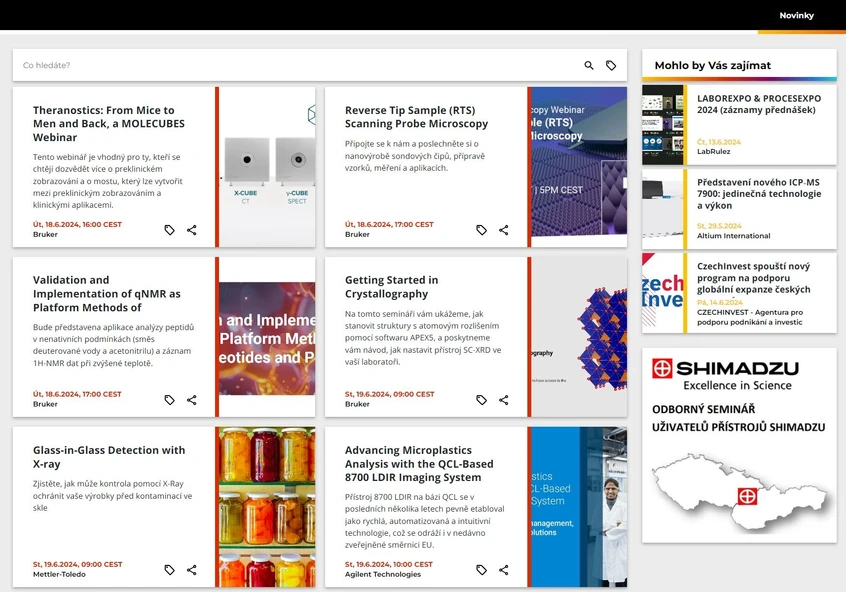Open Glass-in-Glass Detection with X-ray title
The image size is (846, 592).
tap(108, 457)
